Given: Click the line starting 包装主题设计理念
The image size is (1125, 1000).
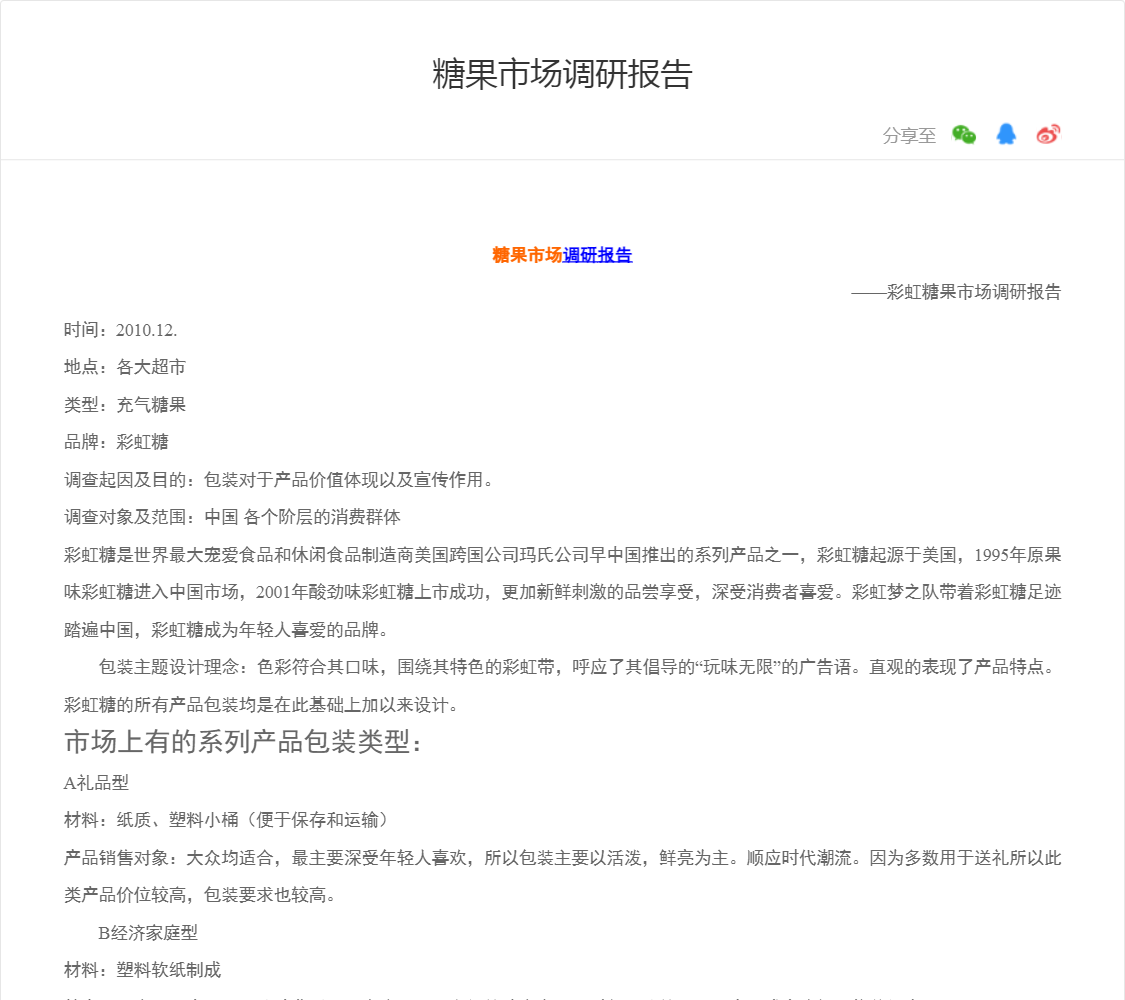Looking at the screenshot, I should 578,667.
